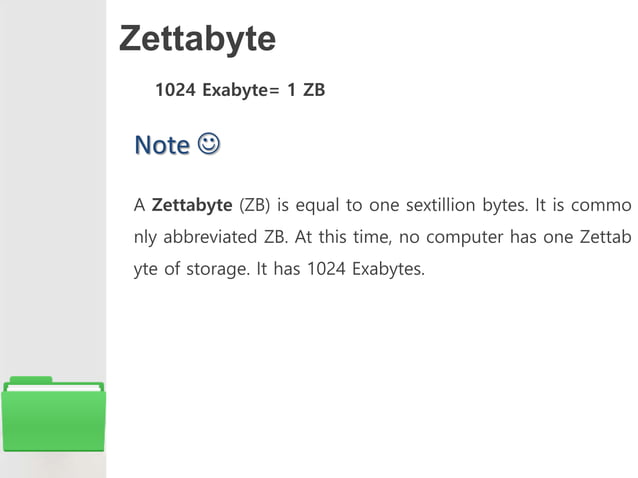
Task: Click the "1024 Exabyte= 1 ZB" line
Action: coord(240,90)
